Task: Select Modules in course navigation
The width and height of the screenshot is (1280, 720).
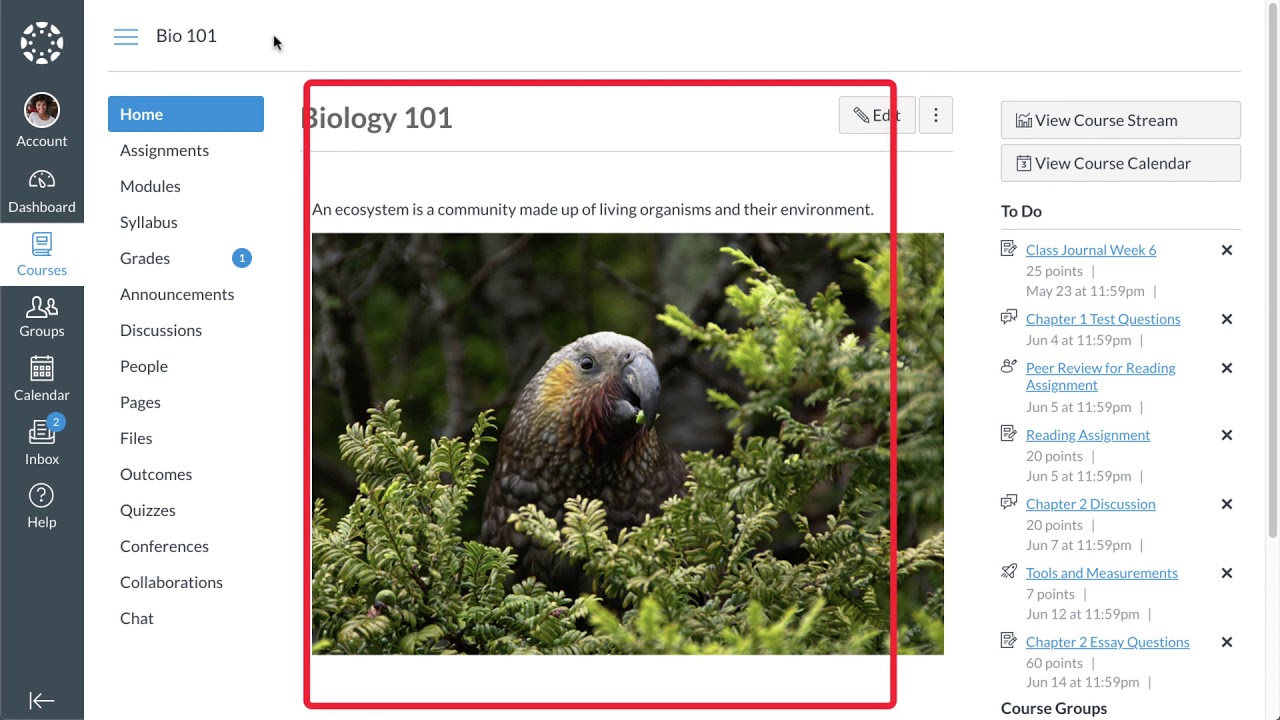Action: [x=150, y=186]
